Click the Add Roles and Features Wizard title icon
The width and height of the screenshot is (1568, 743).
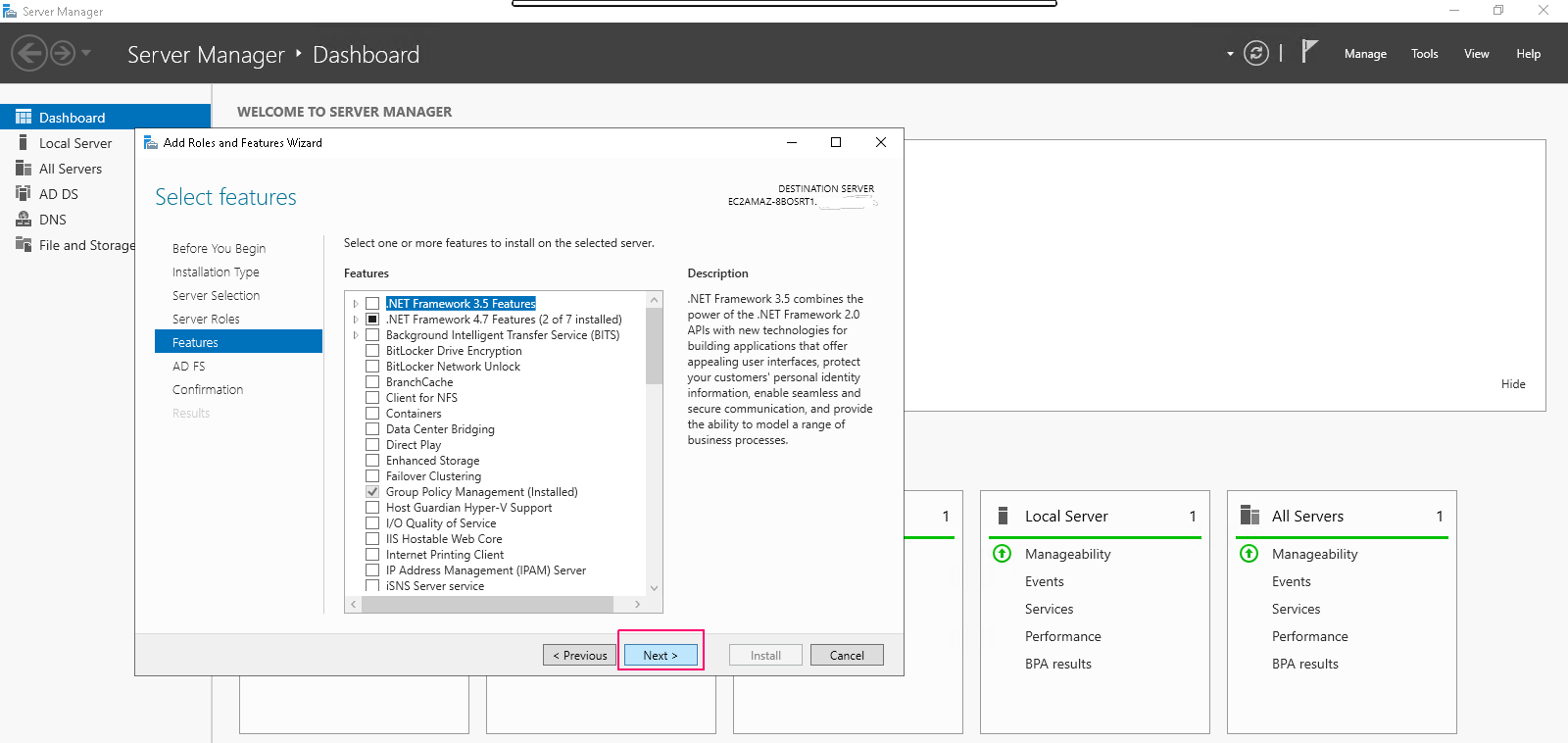tap(151, 142)
